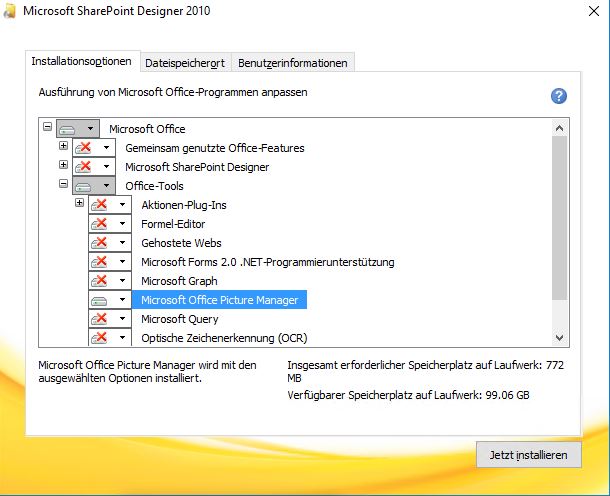
Task: Open install state dropdown for Office-Tools
Action: [x=94, y=186]
